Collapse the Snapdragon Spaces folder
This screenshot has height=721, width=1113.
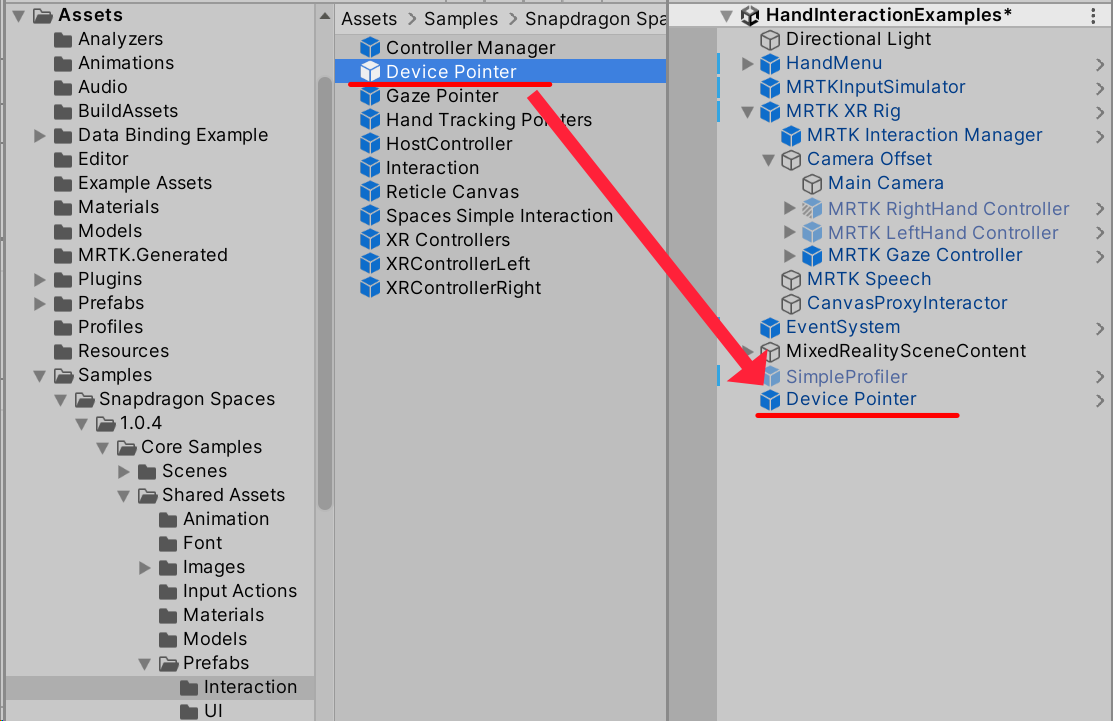click(x=61, y=400)
